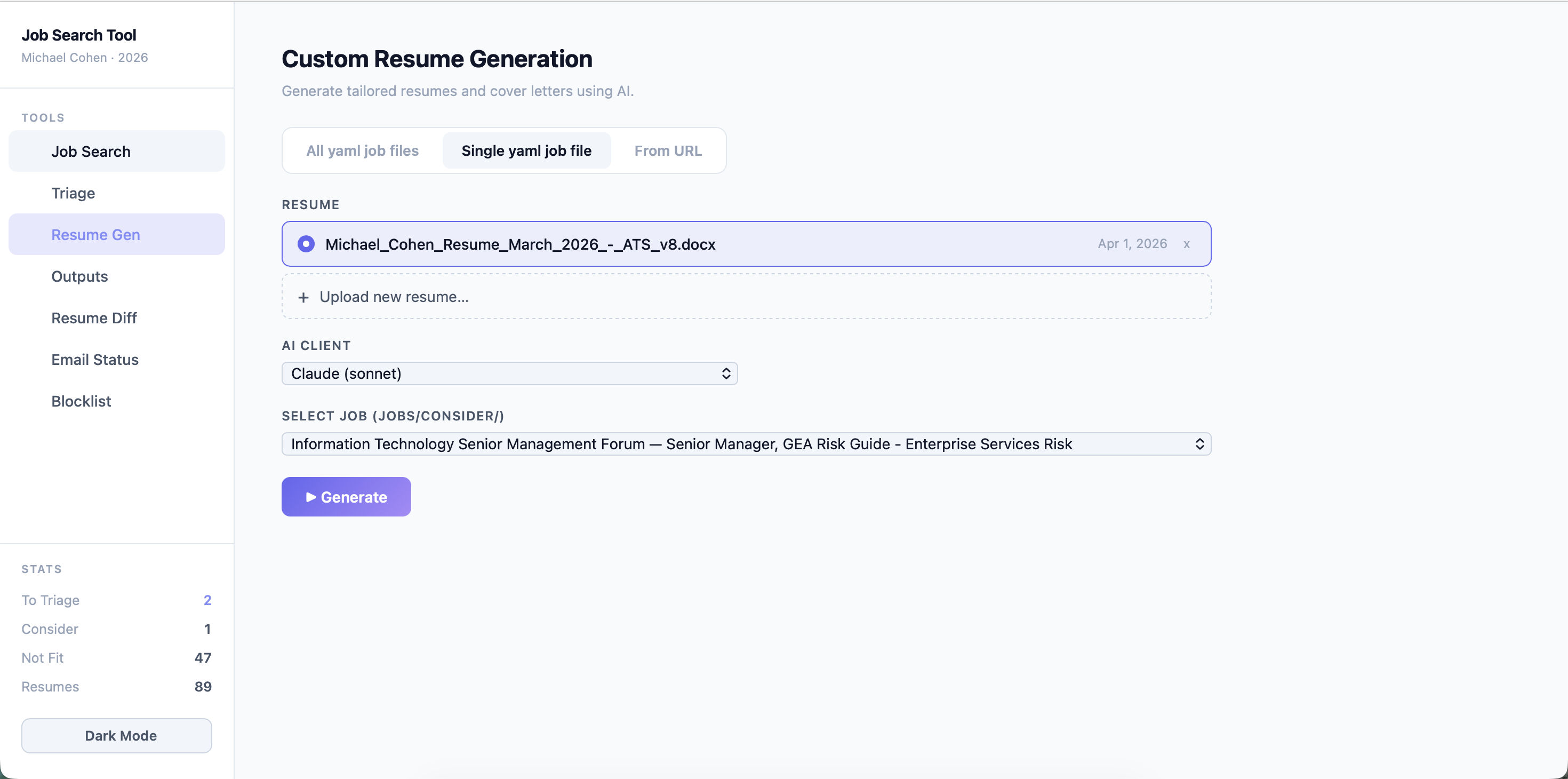Select the radio button for Michael_Cohen_Resume_March_2026 file
Viewport: 1568px width, 779px height.
tap(306, 244)
